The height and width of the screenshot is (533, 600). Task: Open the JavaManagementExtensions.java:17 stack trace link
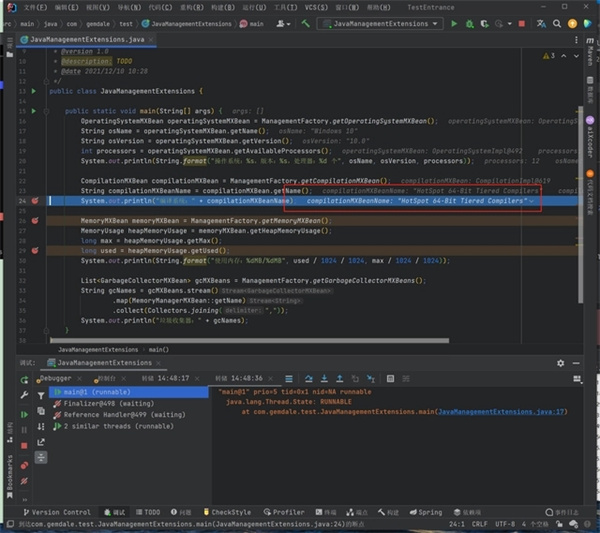pyautogui.click(x=501, y=412)
